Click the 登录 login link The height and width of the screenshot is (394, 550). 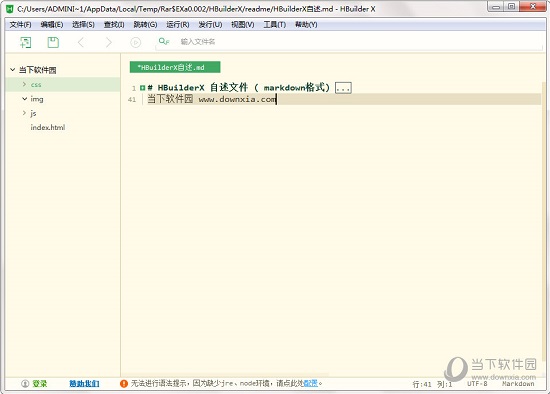tap(40, 383)
